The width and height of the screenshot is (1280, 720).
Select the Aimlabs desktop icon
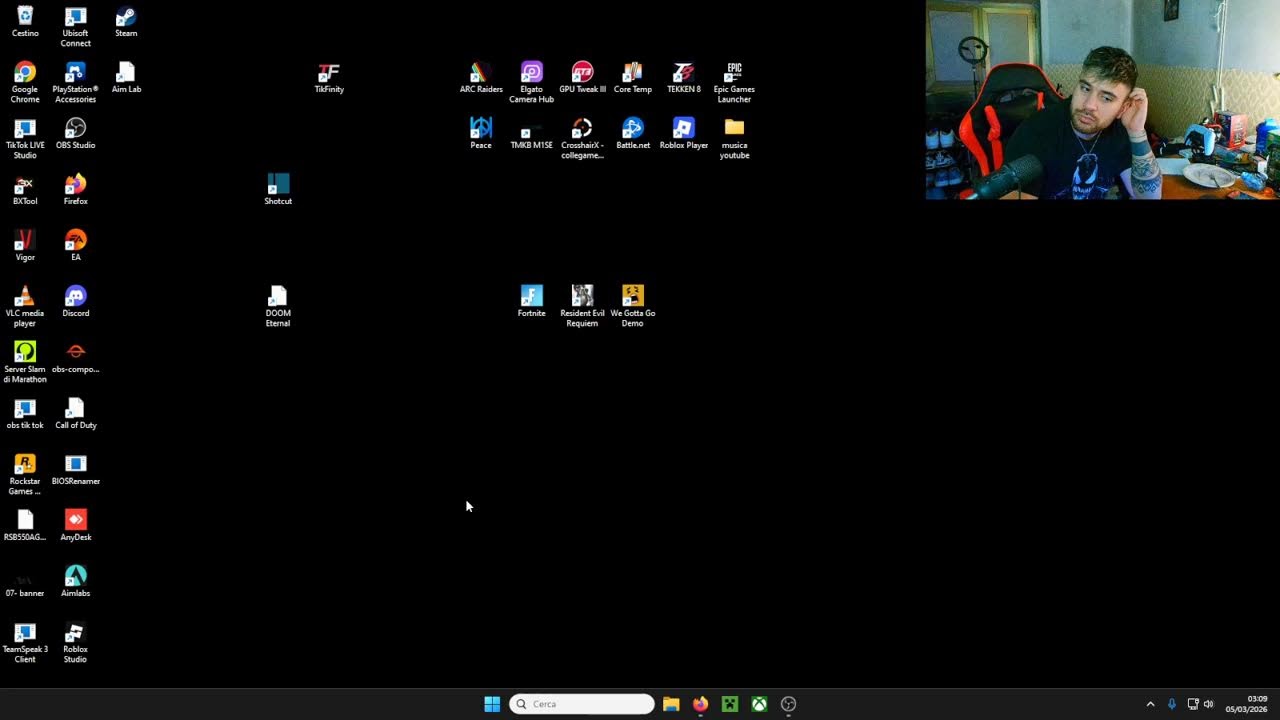75,581
